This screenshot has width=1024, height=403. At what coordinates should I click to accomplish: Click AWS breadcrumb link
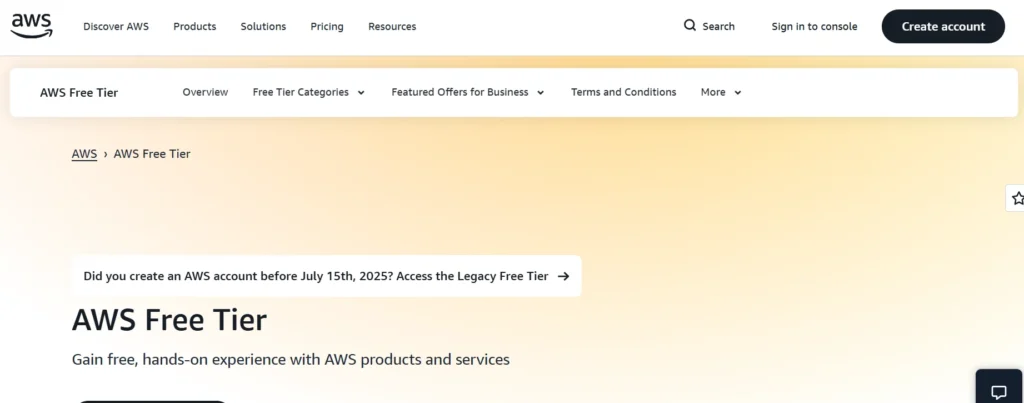(x=84, y=154)
